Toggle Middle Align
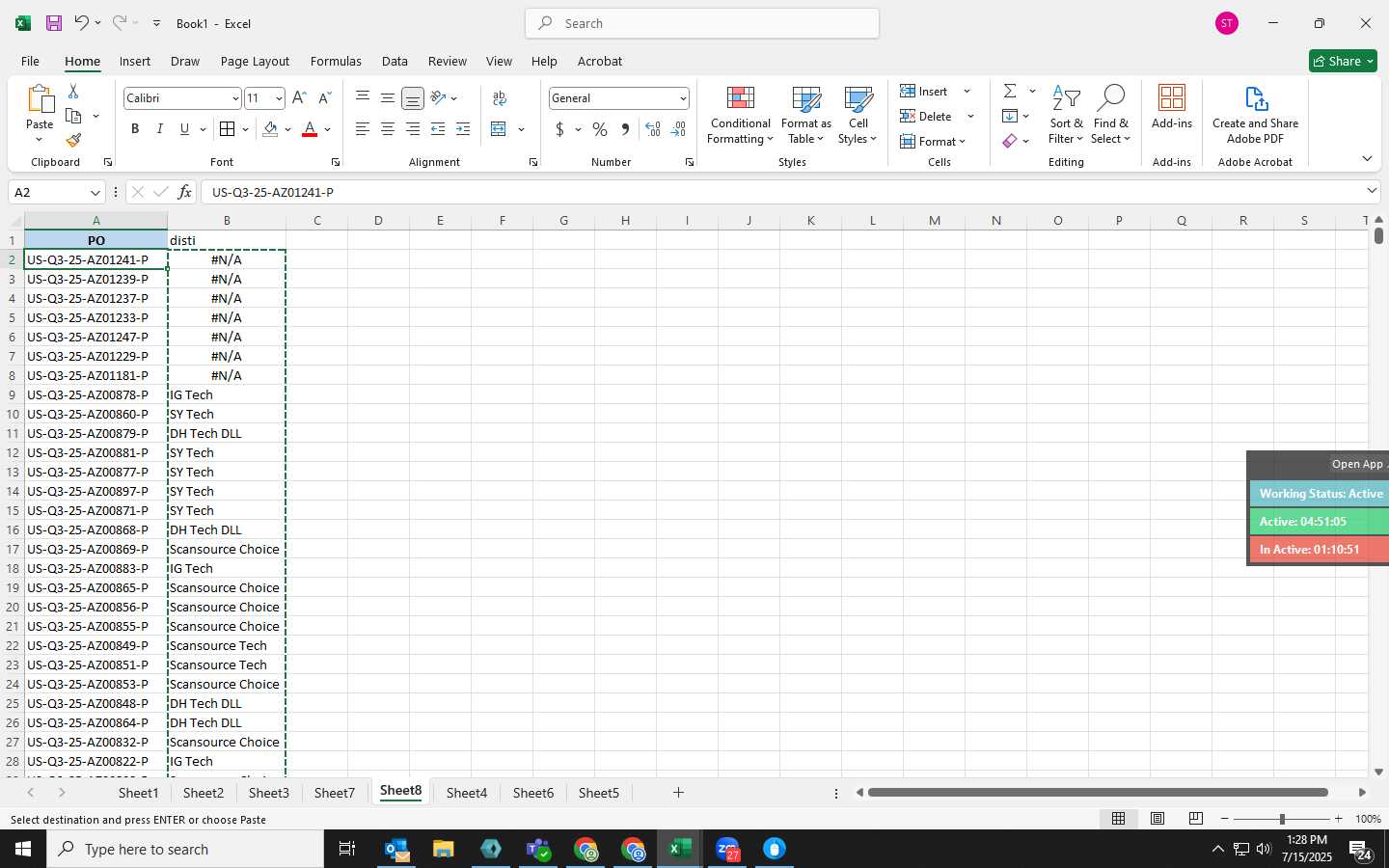The width and height of the screenshot is (1389, 868). (388, 97)
